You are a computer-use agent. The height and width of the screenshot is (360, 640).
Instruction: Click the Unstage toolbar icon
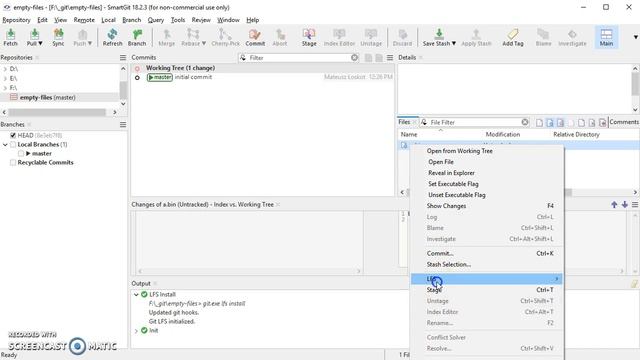click(x=371, y=38)
